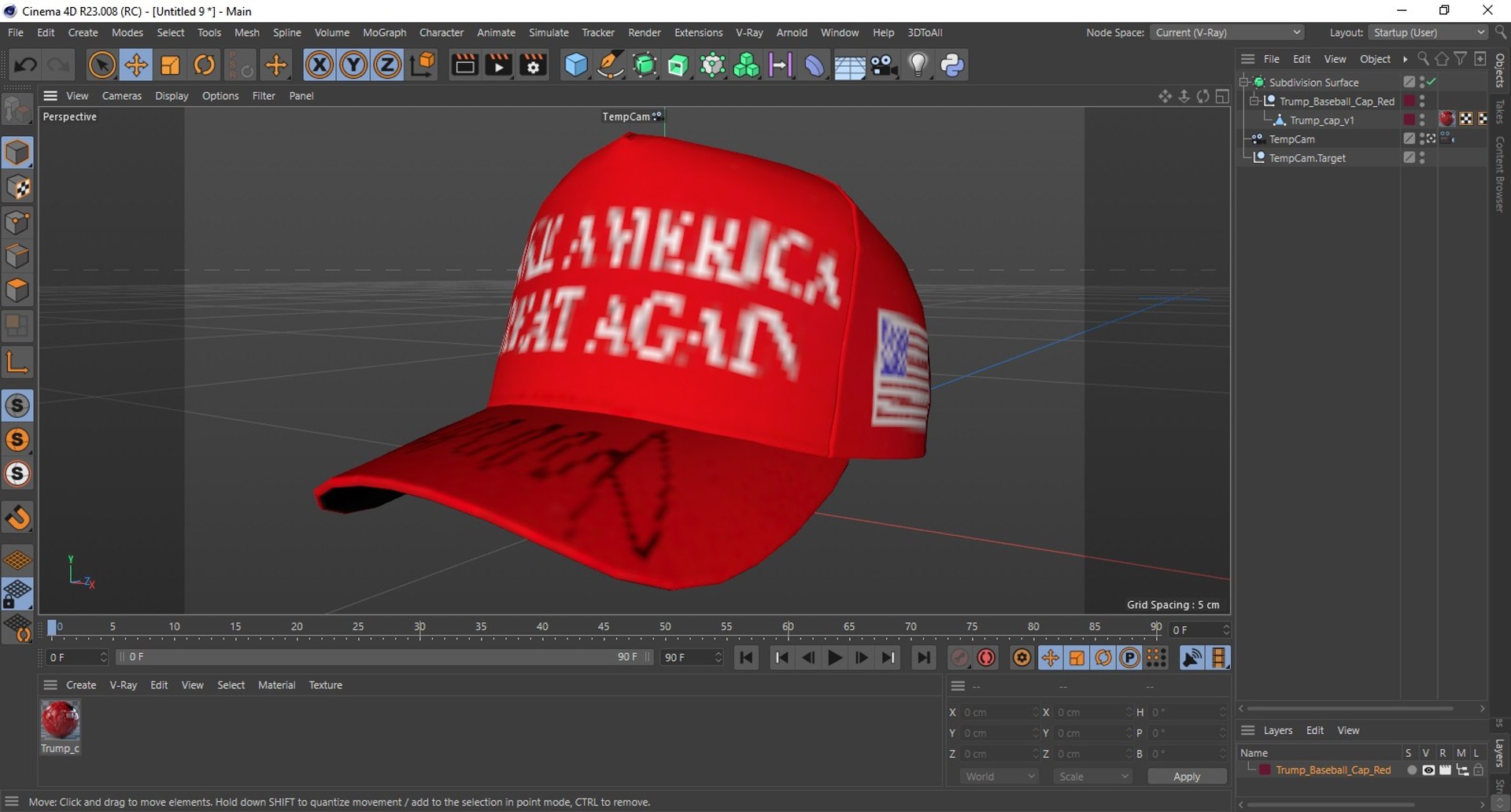
Task: Open the Scale mode dropdown
Action: pos(1092,777)
